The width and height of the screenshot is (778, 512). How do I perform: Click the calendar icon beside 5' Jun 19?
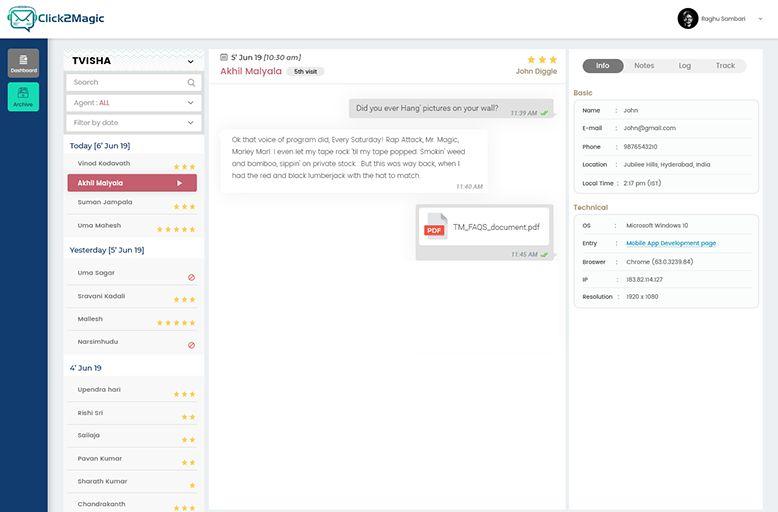coord(224,58)
